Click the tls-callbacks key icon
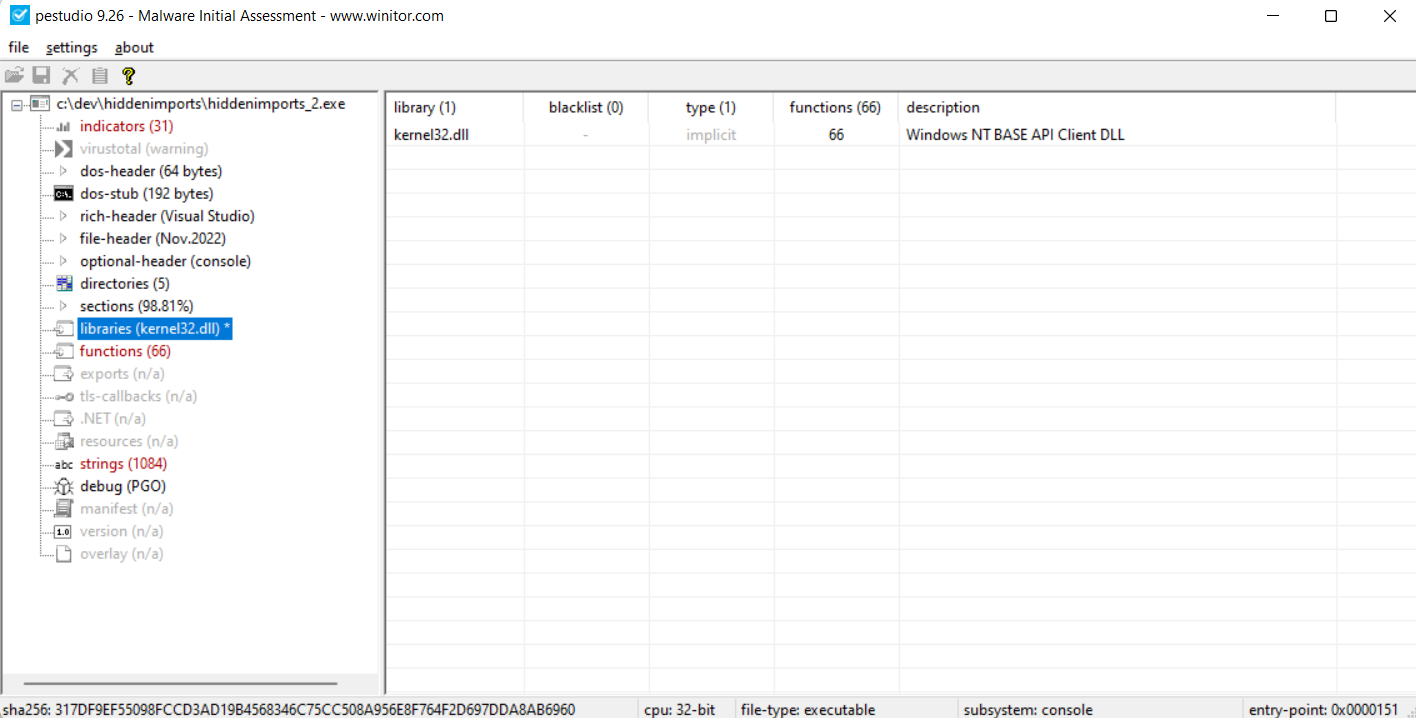This screenshot has height=718, width=1416. click(x=63, y=397)
